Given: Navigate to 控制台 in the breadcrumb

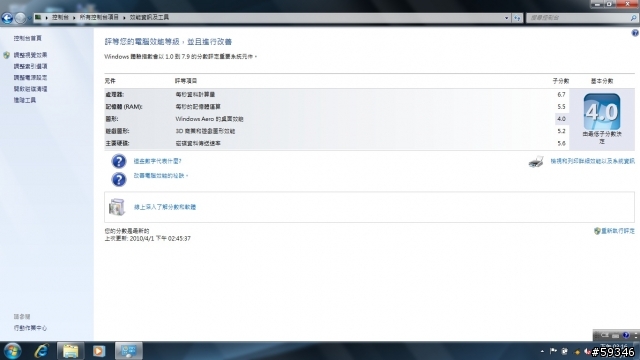Looking at the screenshot, I should coord(60,18).
